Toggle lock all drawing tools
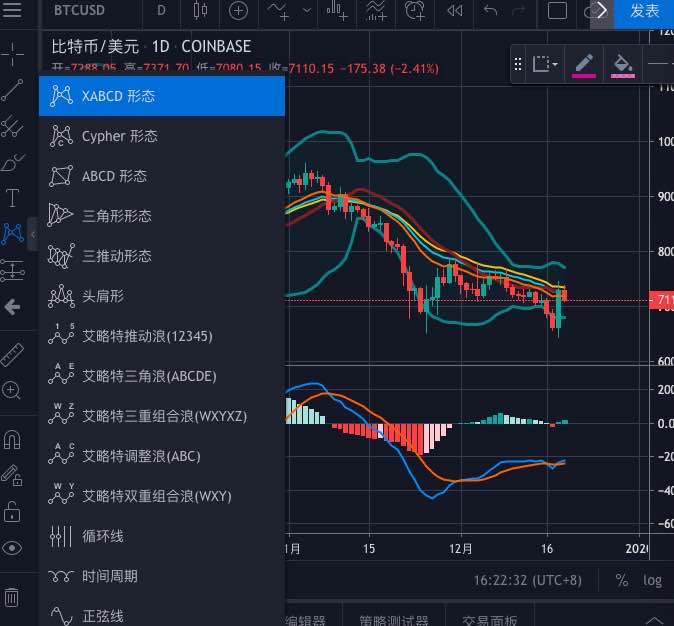Screen dimensions: 674x626 12,512
